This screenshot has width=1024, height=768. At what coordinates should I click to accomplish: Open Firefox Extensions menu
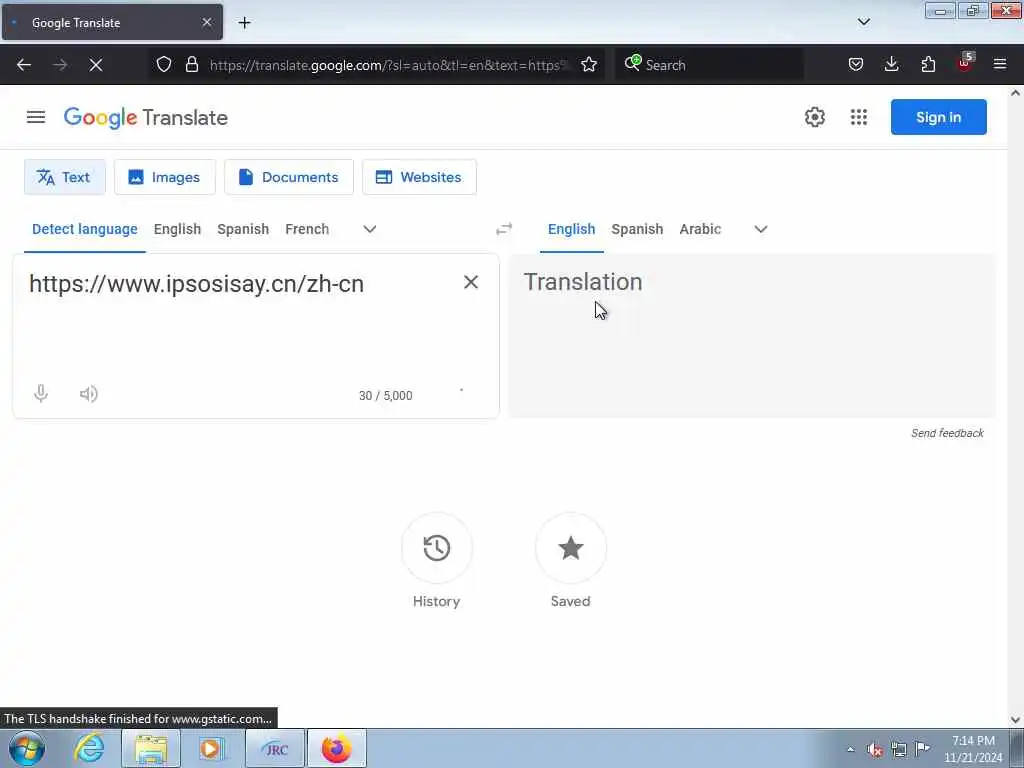click(928, 65)
